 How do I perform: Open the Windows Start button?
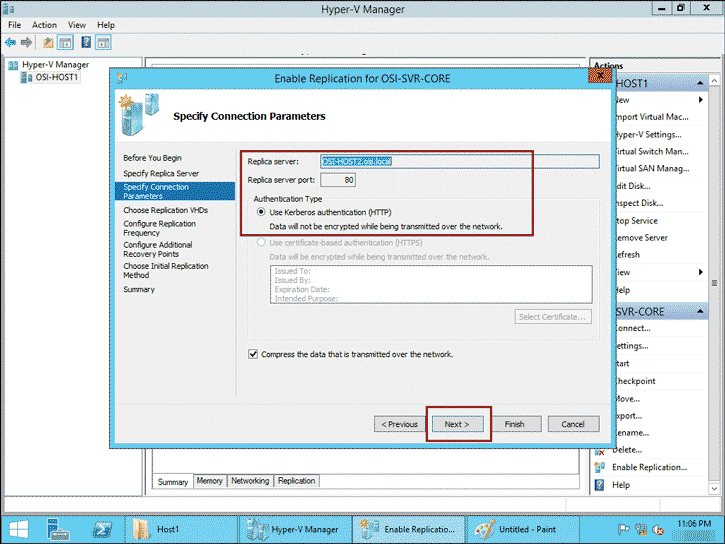coord(19,530)
